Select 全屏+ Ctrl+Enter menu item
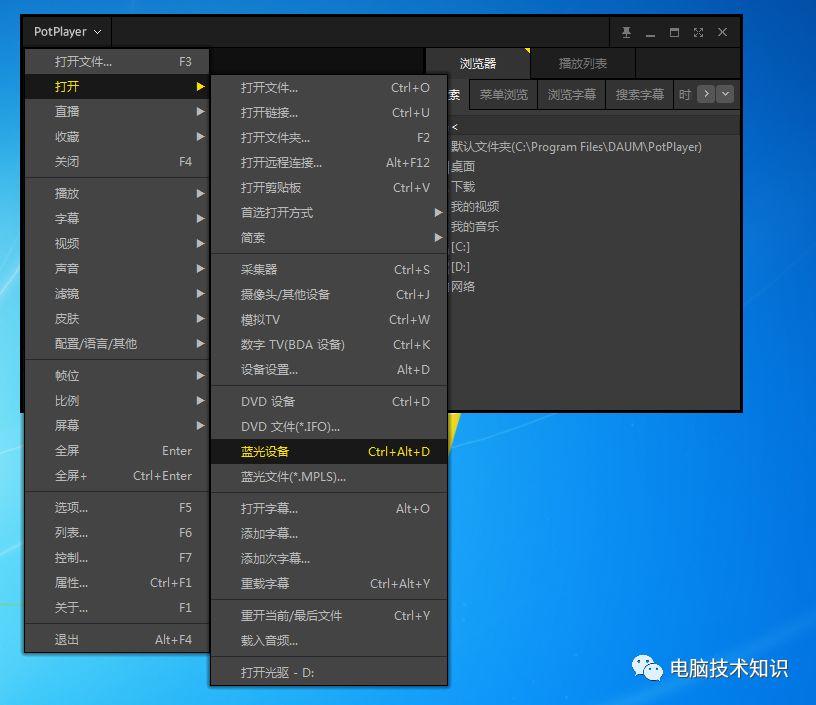816x705 pixels. pos(117,476)
